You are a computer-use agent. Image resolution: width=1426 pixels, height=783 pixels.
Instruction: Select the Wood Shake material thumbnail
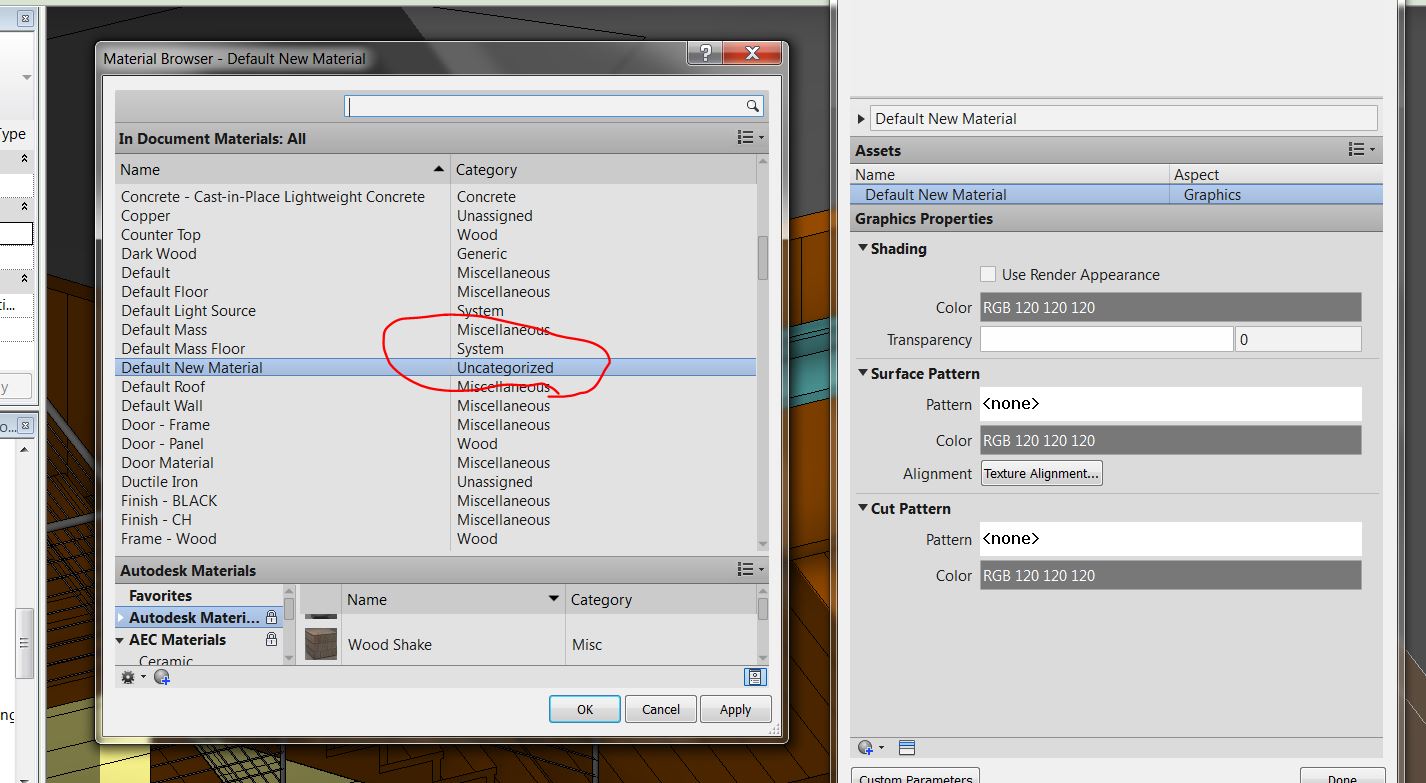(x=321, y=644)
